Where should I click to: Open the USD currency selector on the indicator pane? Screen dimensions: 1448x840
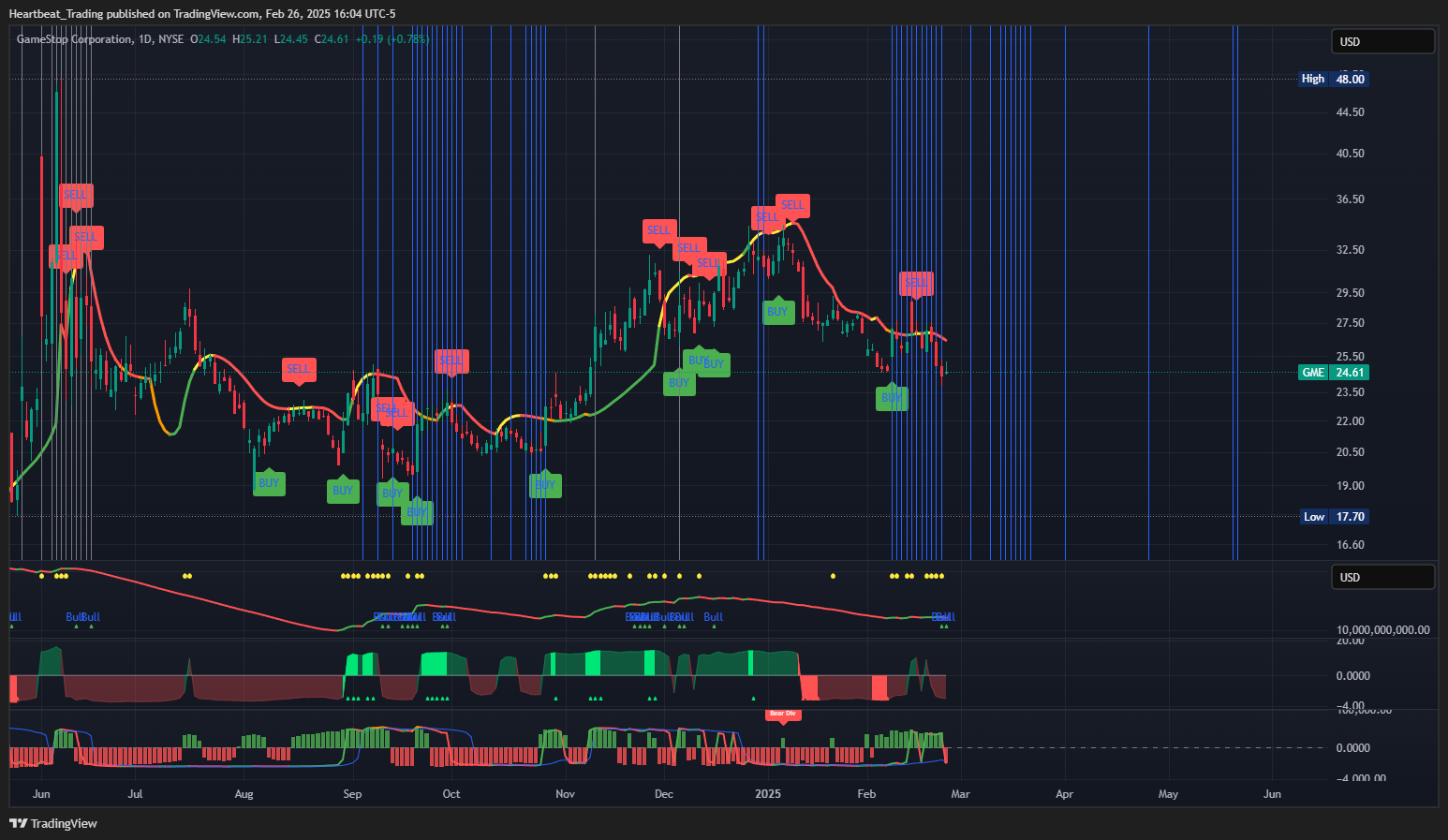(x=1382, y=577)
